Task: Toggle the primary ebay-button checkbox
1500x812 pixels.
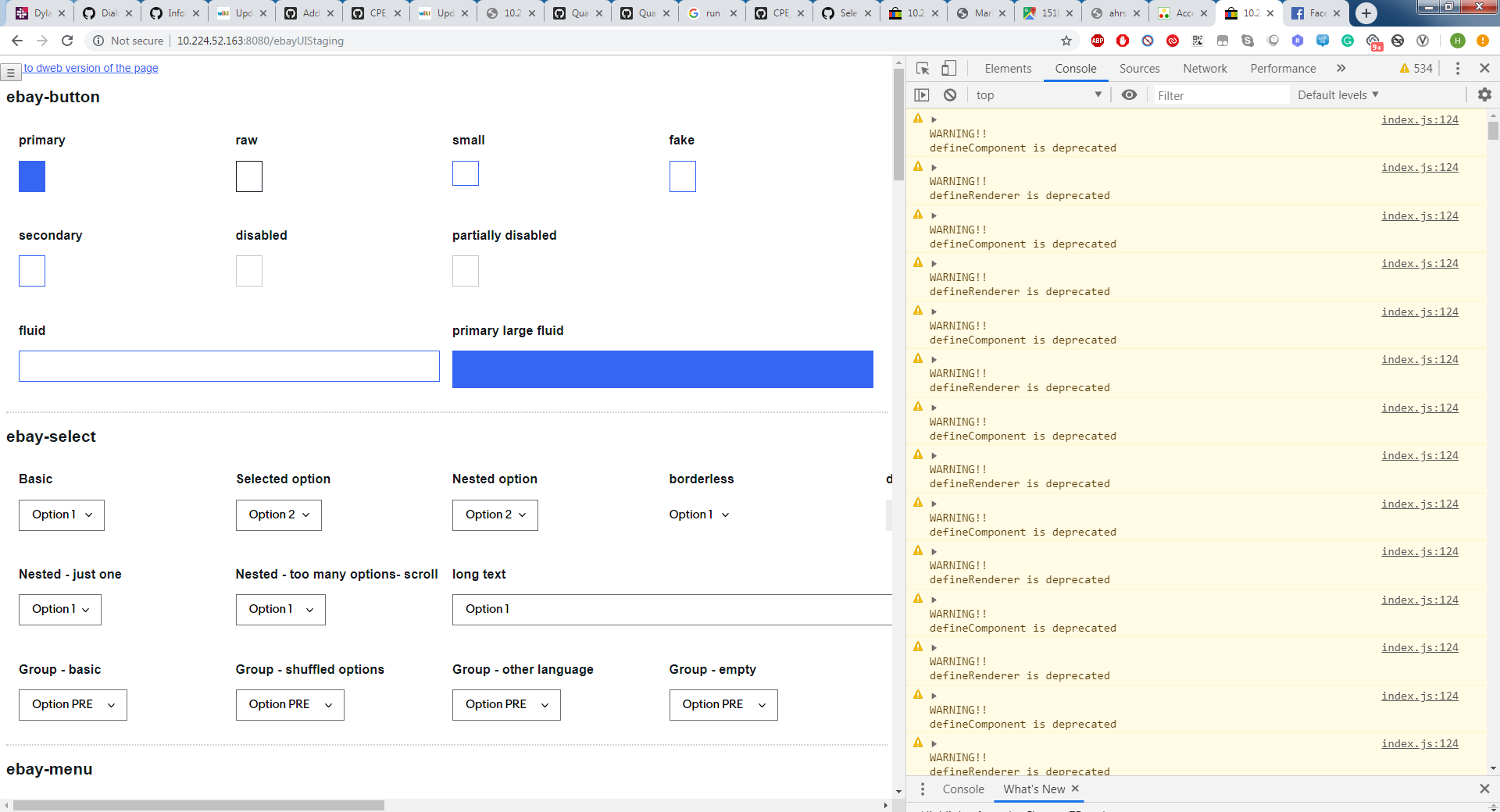Action: [x=32, y=176]
